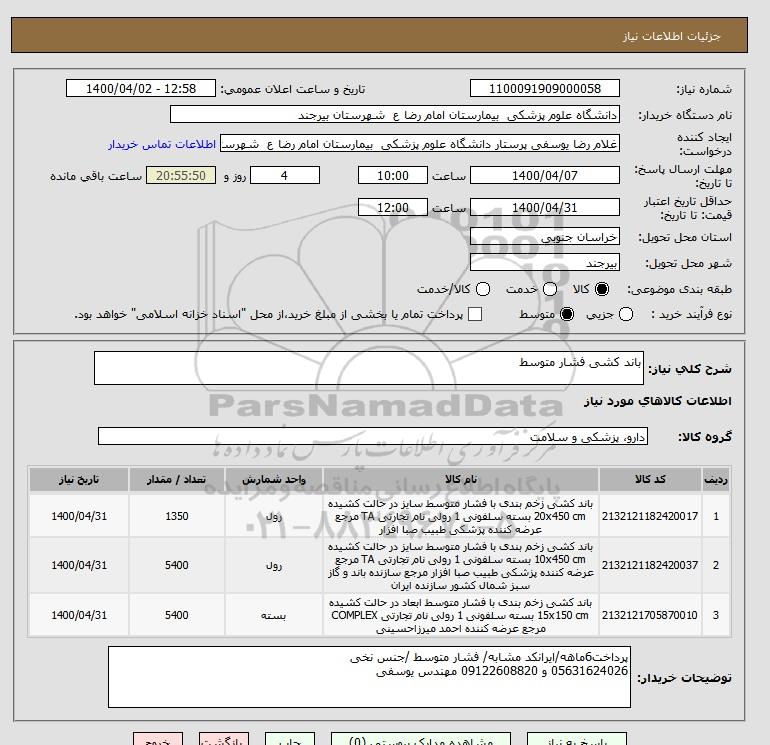This screenshot has width=770, height=745.
Task: Click the delivery province field خراسان جنوبی
Action: point(545,237)
